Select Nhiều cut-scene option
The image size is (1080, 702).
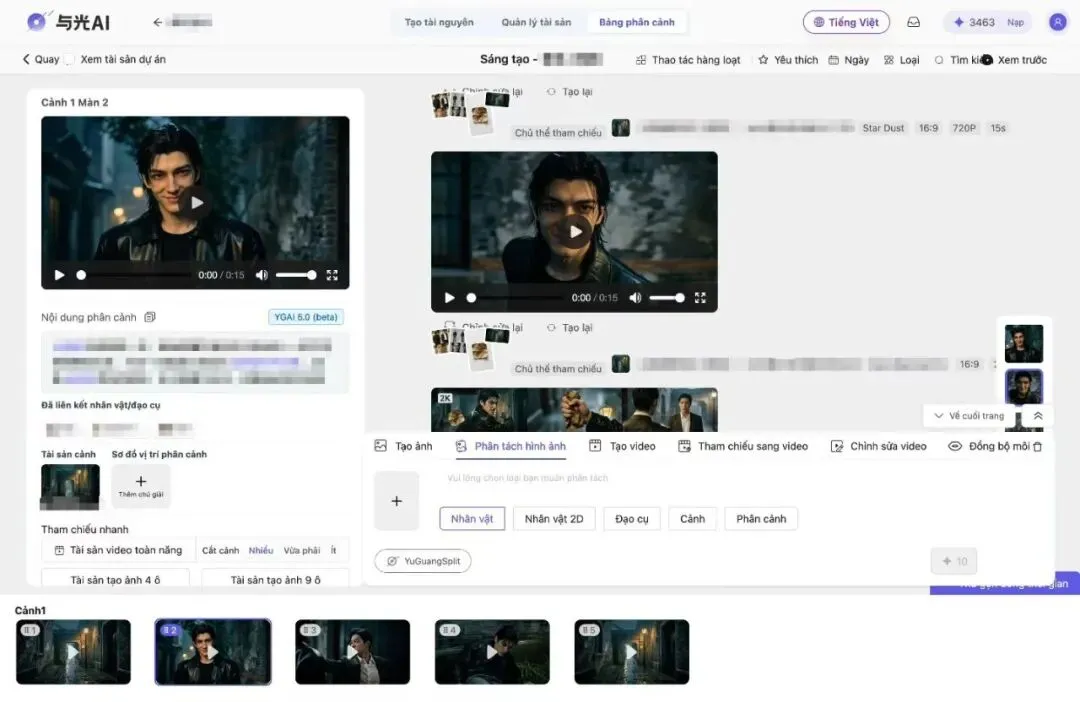261,550
